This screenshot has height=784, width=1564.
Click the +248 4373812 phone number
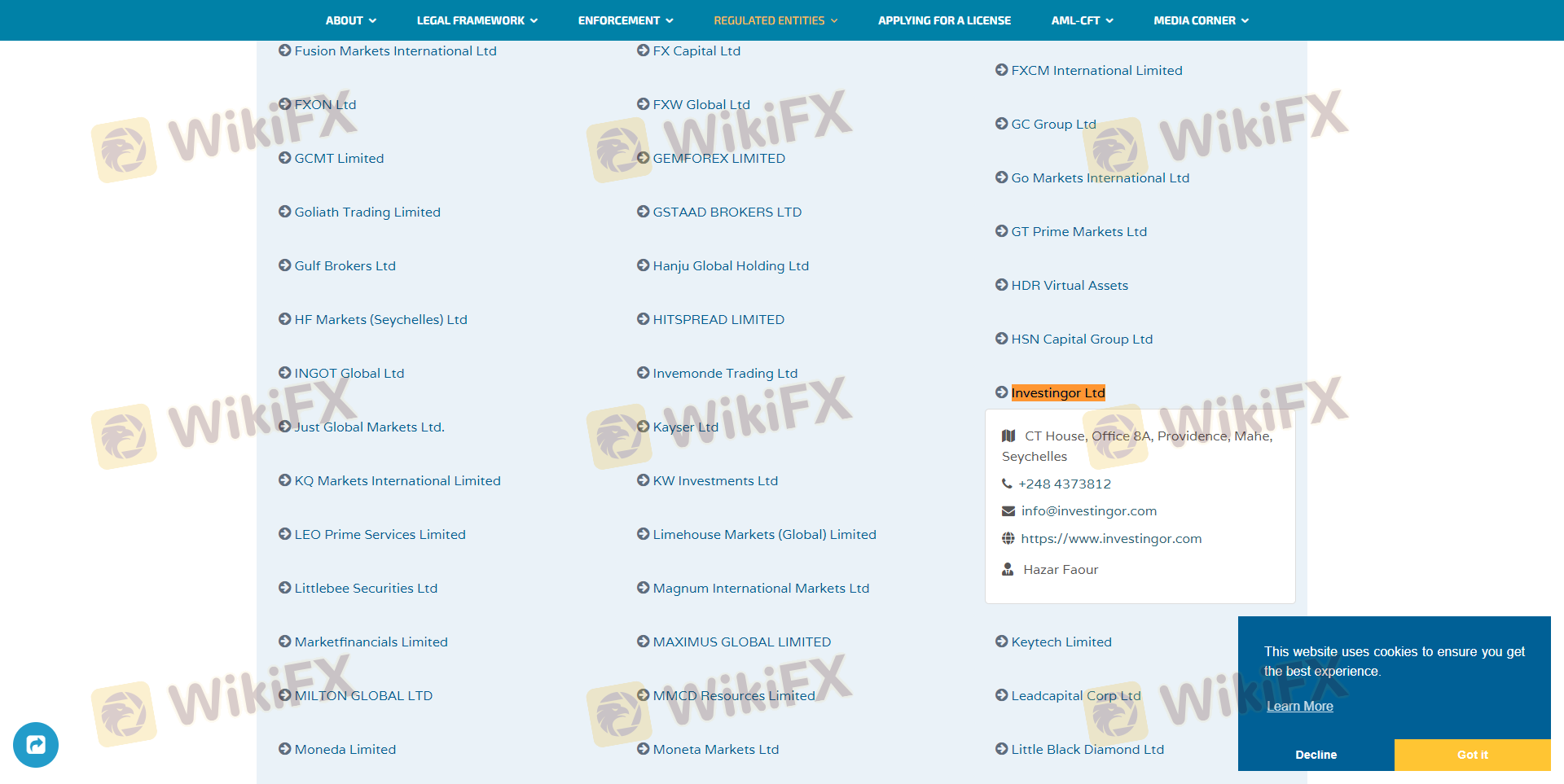coord(1065,484)
